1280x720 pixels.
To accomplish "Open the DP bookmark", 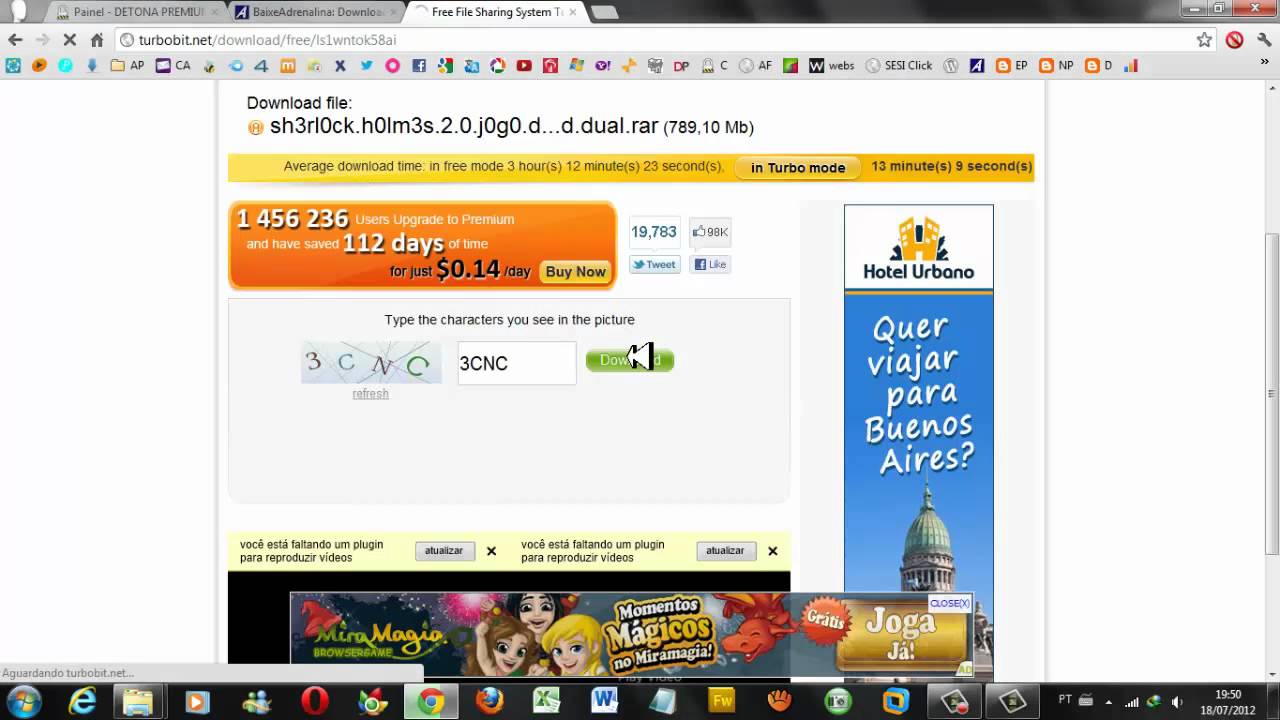I will (681, 66).
